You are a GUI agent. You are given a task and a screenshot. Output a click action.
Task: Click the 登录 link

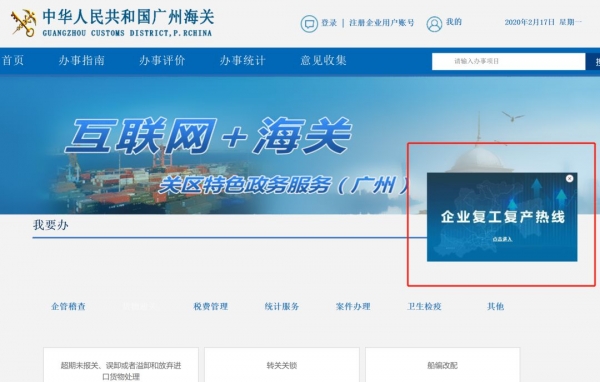(x=329, y=23)
